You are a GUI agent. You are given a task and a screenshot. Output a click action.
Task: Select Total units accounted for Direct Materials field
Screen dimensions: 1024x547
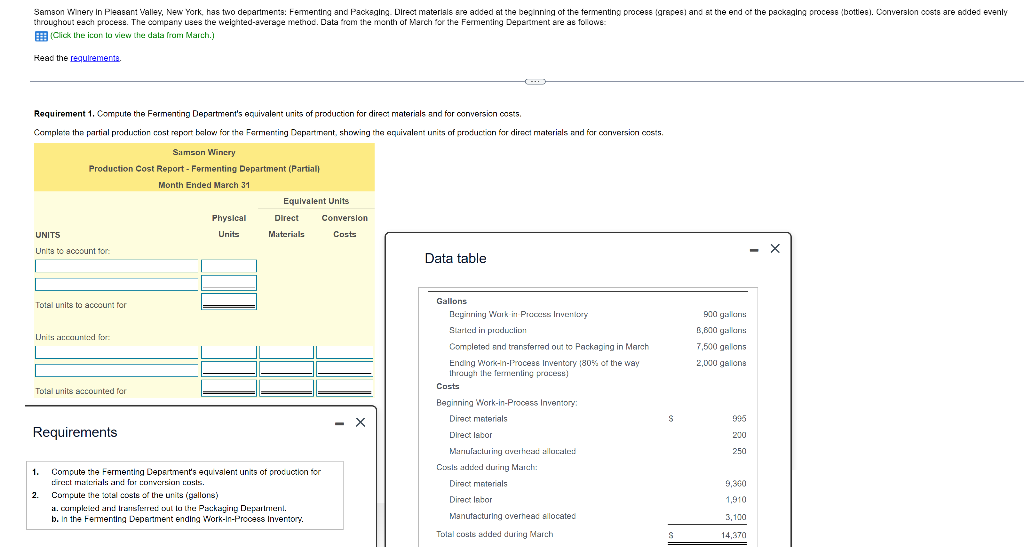(x=287, y=388)
